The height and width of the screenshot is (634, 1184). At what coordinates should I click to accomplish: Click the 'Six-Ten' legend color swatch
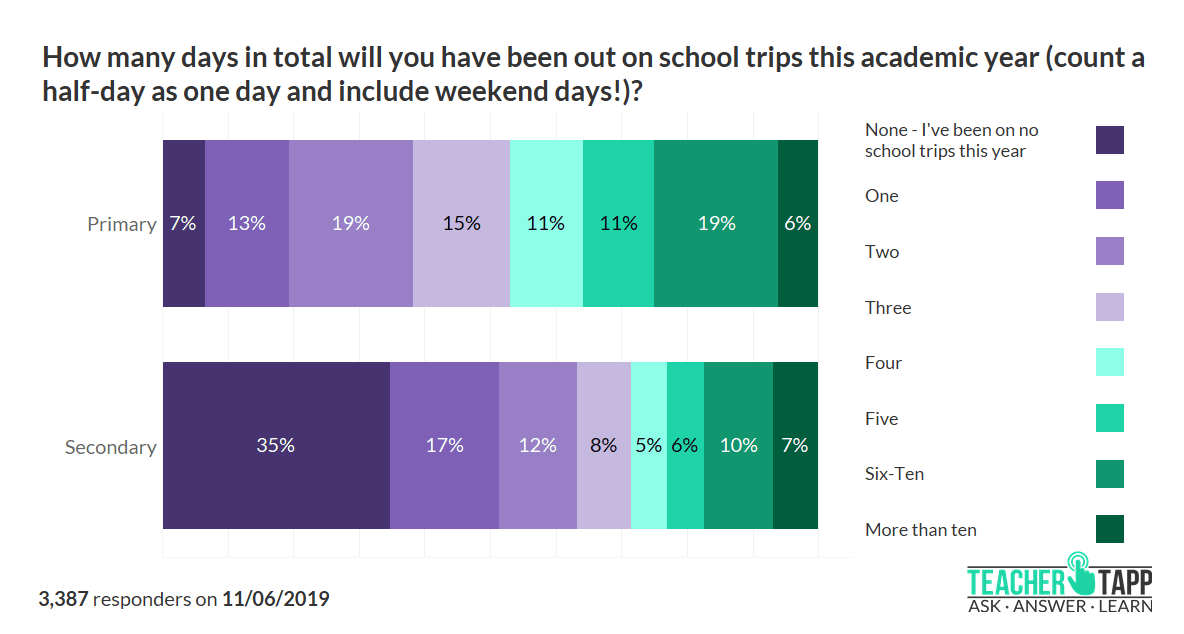[1110, 474]
